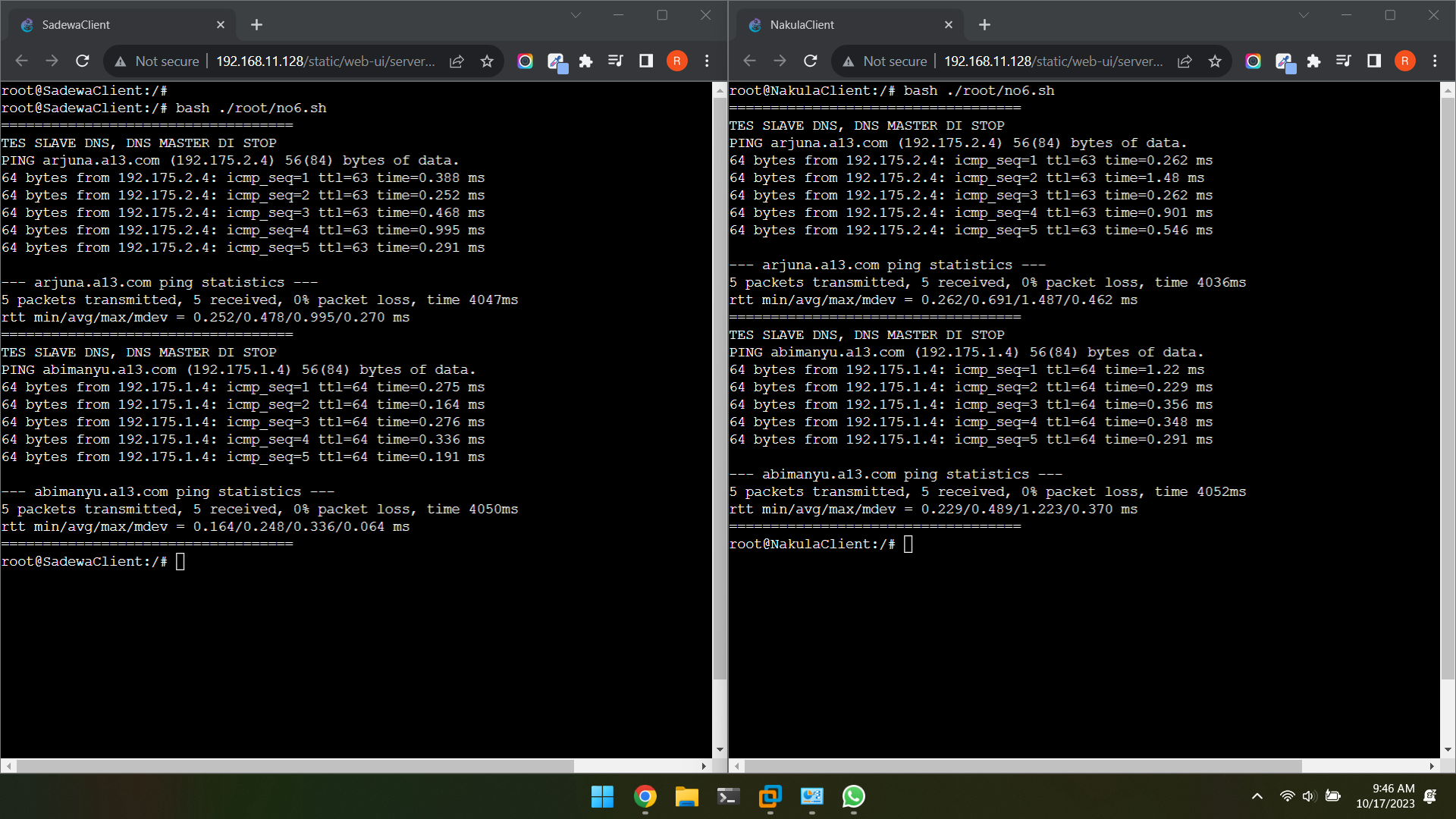Select the SadewaClient browser tab
This screenshot has width=1456, height=819.
[114, 24]
